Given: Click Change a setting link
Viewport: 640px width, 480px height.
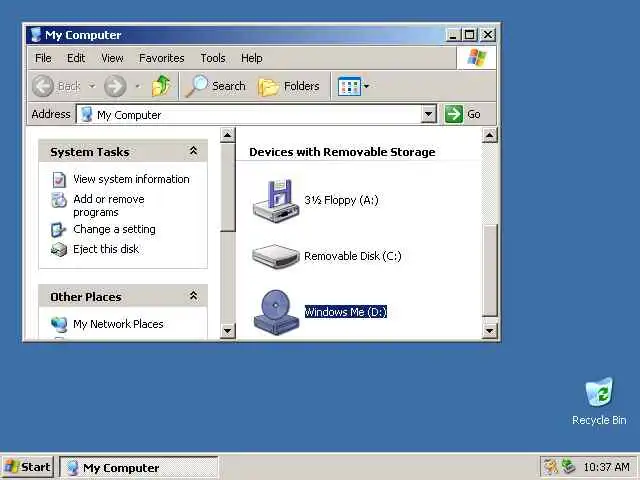Looking at the screenshot, I should tap(114, 229).
